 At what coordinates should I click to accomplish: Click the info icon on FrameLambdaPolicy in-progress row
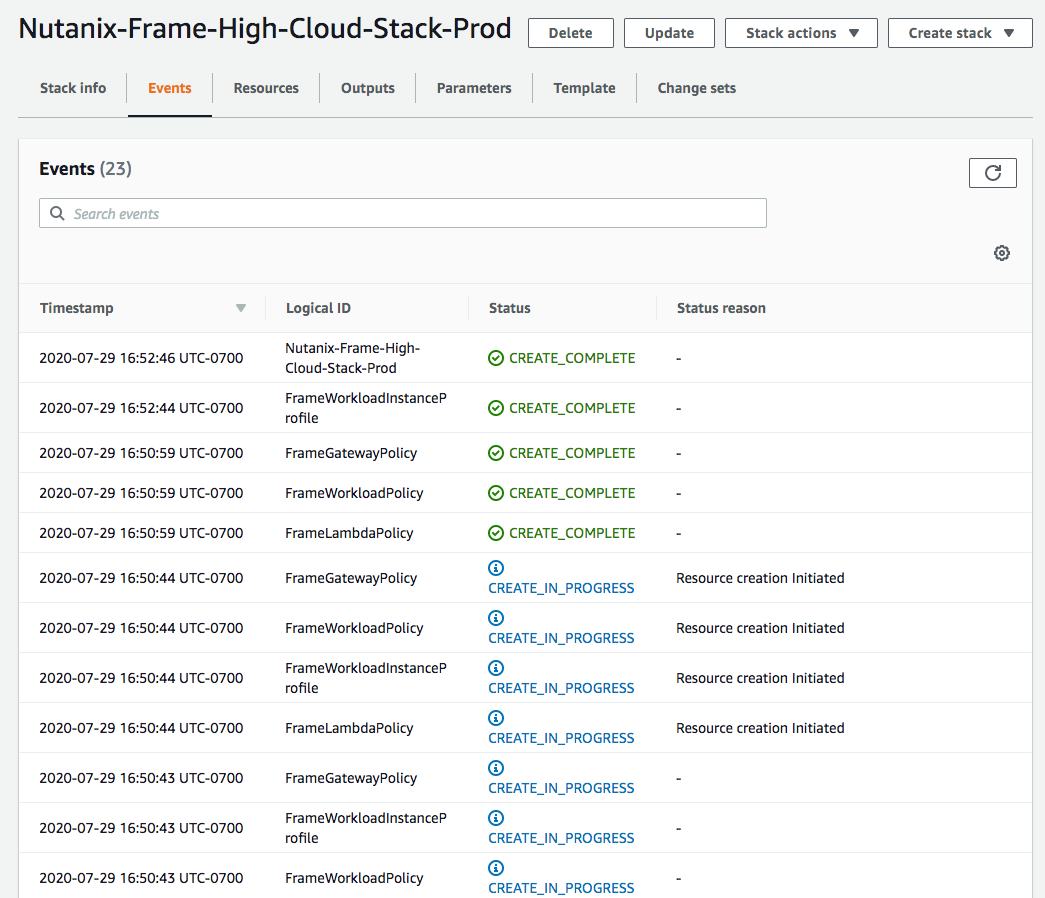click(x=496, y=718)
